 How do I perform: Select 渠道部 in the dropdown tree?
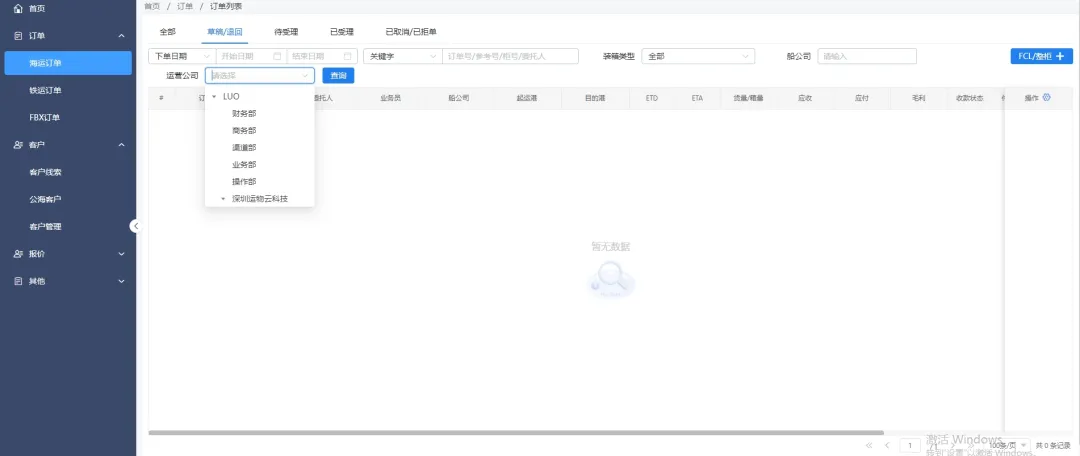click(x=245, y=147)
